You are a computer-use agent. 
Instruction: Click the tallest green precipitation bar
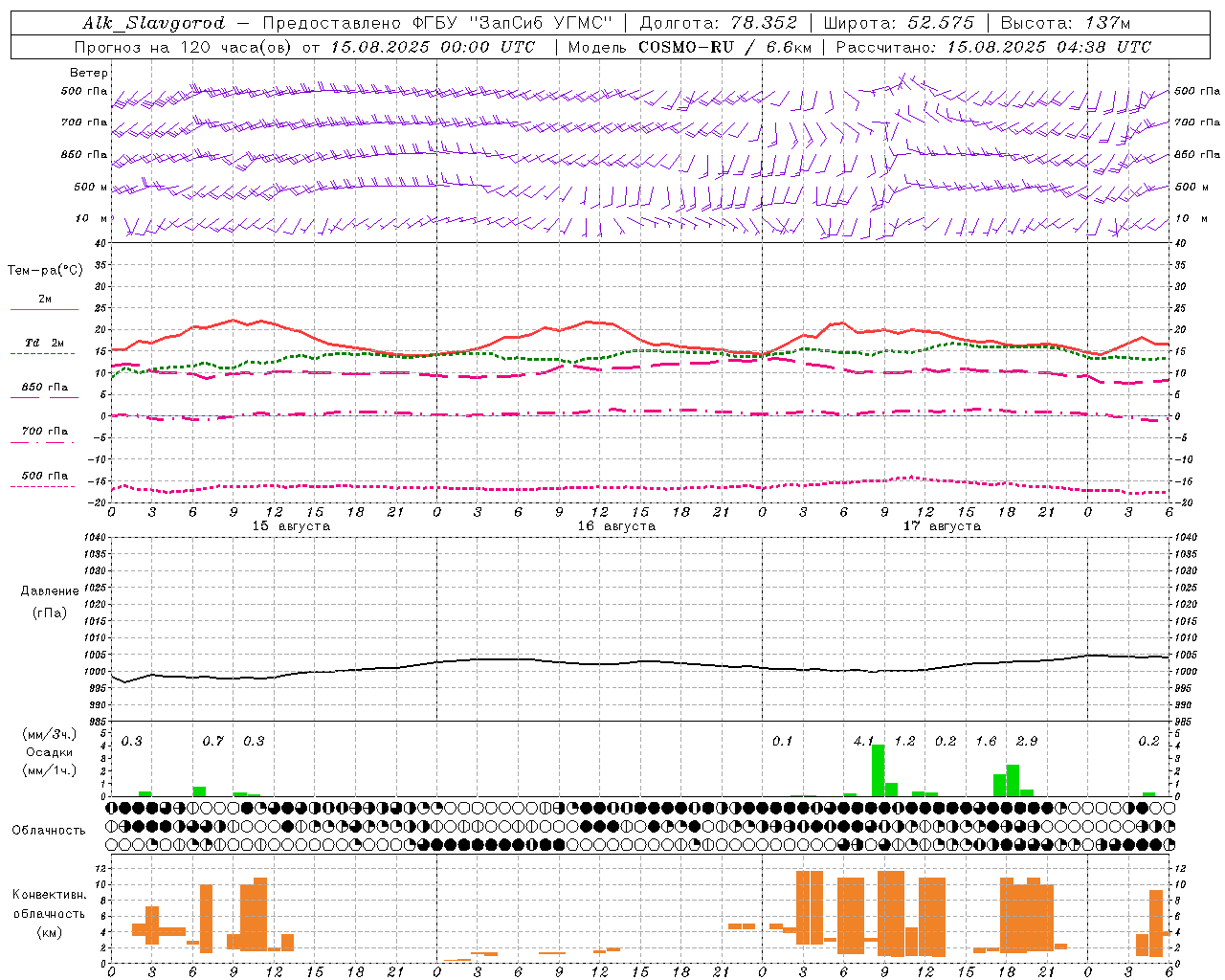(878, 770)
